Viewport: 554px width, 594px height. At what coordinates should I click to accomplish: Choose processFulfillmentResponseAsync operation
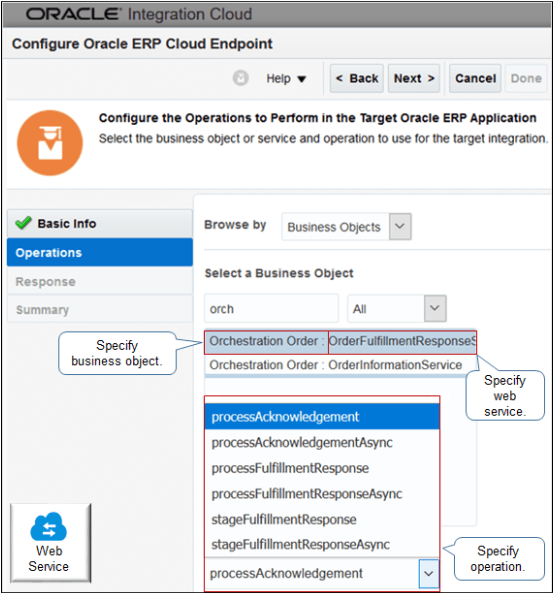click(x=322, y=494)
